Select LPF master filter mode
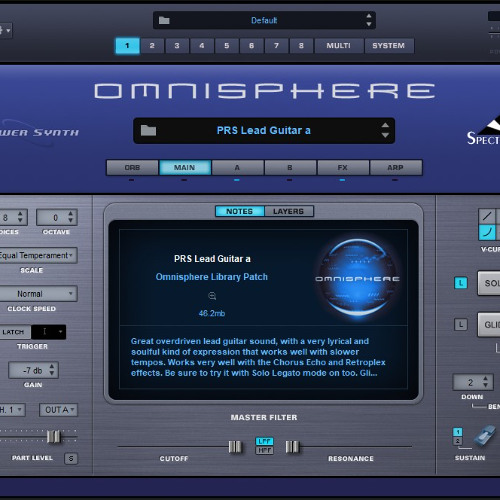This screenshot has width=500, height=500. point(264,441)
